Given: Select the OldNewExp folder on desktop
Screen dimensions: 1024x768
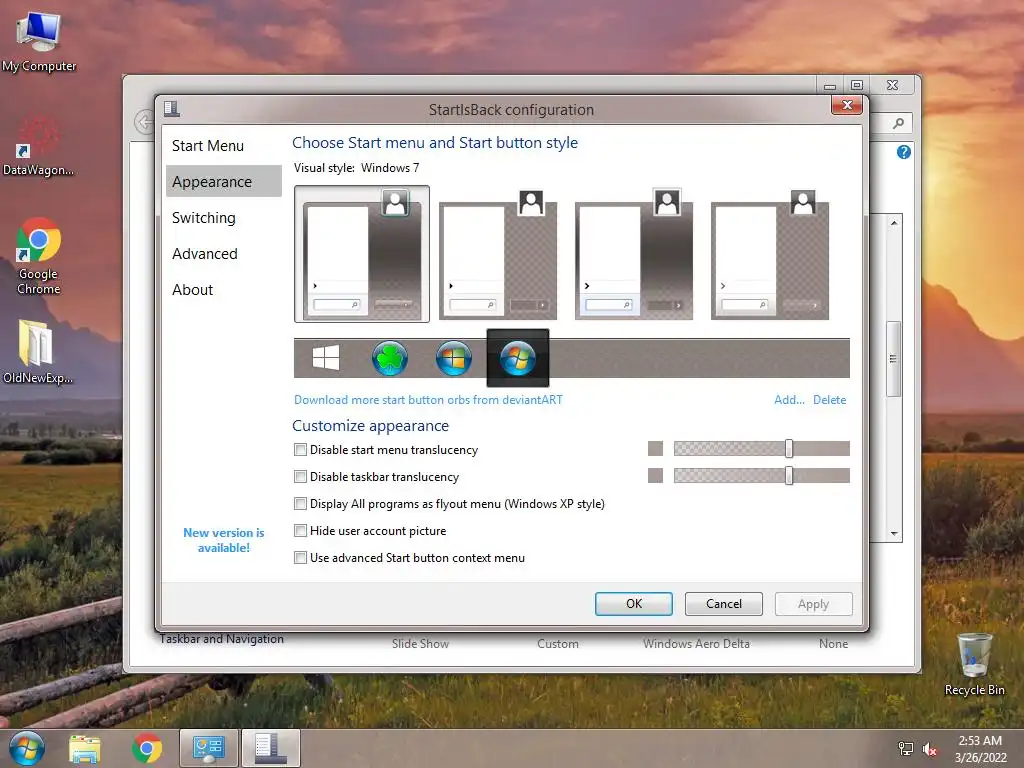Looking at the screenshot, I should click(x=38, y=351).
